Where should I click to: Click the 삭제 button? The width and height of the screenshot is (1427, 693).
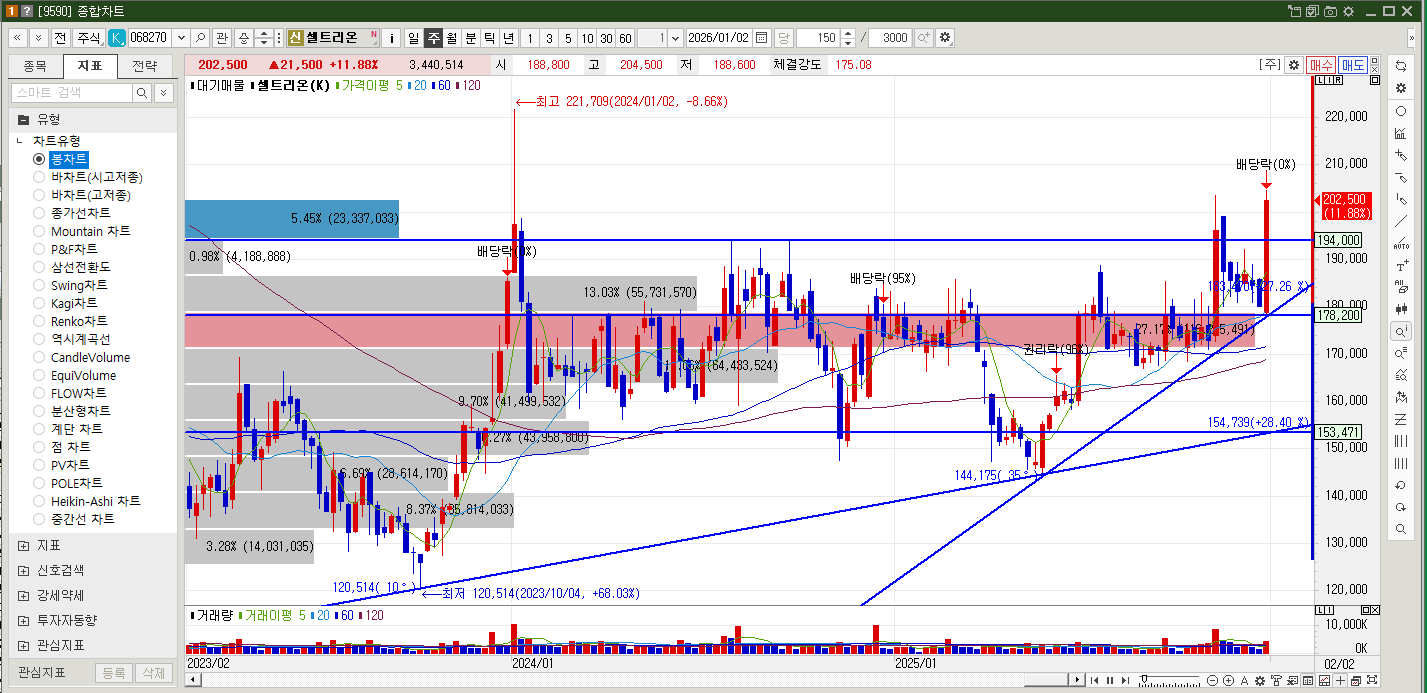pos(154,673)
